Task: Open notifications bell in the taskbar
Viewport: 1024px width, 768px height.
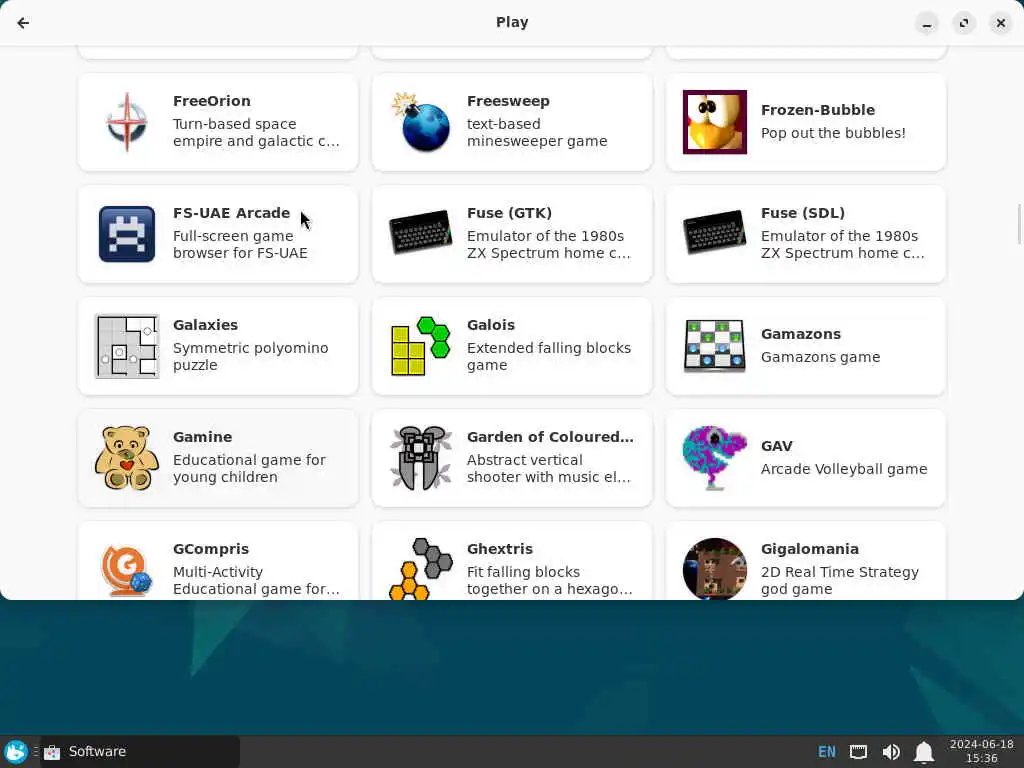Action: 923,752
